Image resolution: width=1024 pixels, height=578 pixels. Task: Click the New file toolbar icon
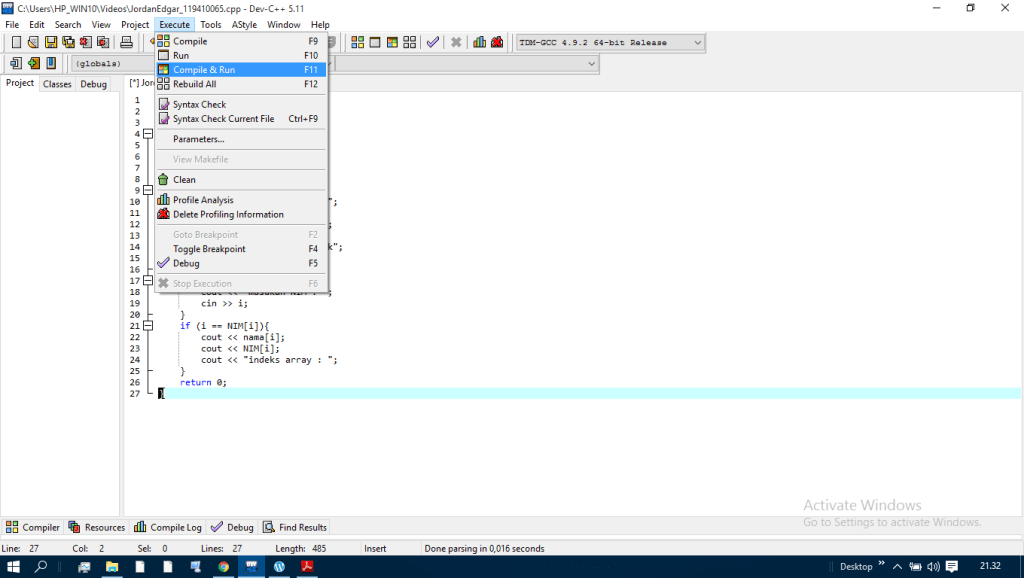click(16, 43)
